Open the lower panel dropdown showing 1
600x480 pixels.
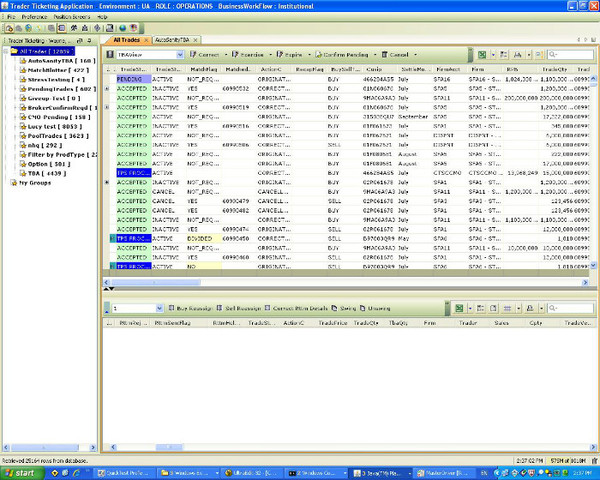[160, 308]
